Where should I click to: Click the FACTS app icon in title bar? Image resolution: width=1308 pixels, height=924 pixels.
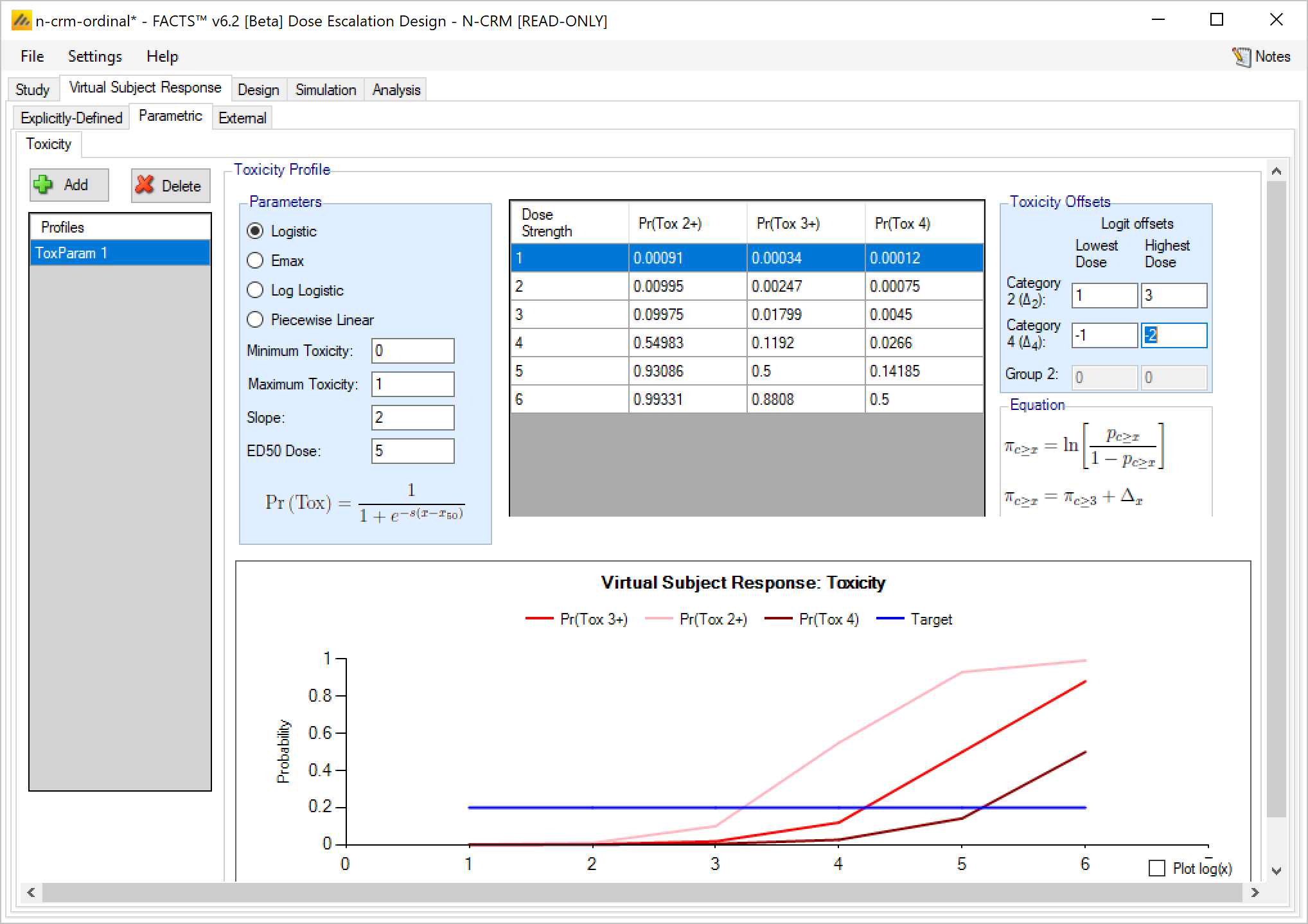21,21
